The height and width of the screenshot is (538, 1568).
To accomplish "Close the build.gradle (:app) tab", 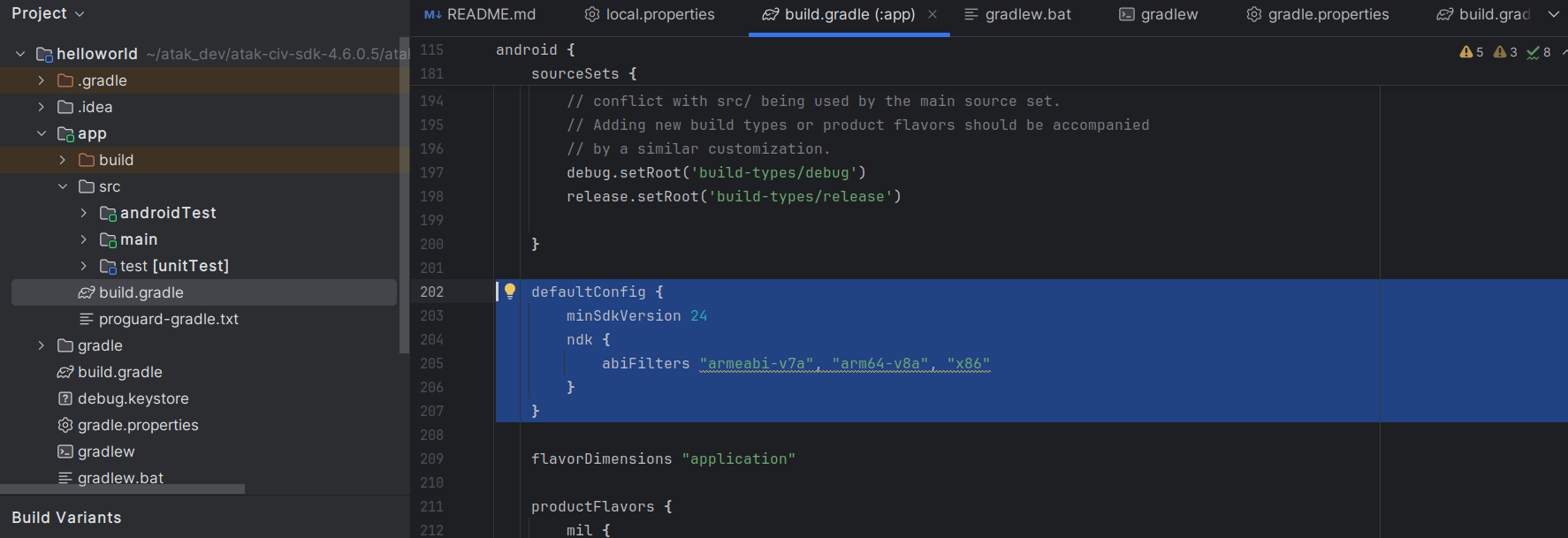I will pyautogui.click(x=932, y=14).
